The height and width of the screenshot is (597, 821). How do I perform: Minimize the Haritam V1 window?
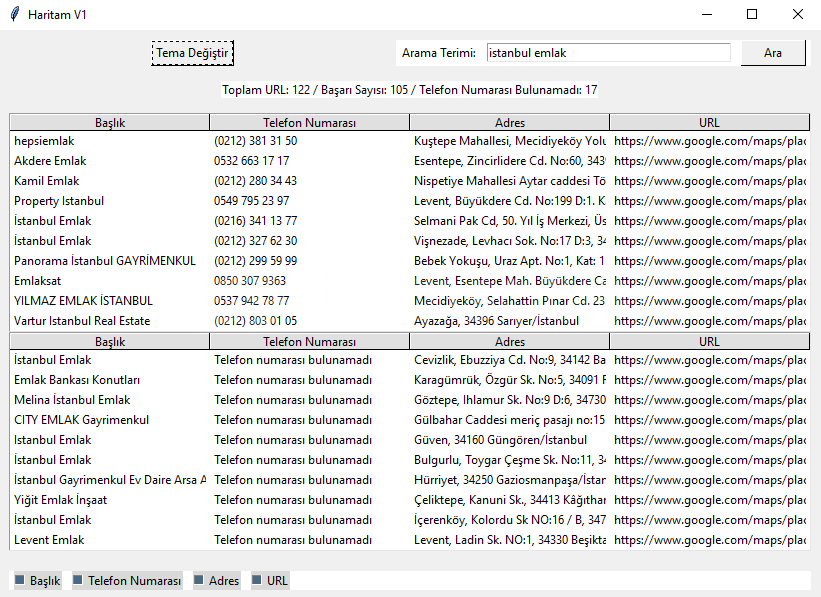tap(707, 14)
